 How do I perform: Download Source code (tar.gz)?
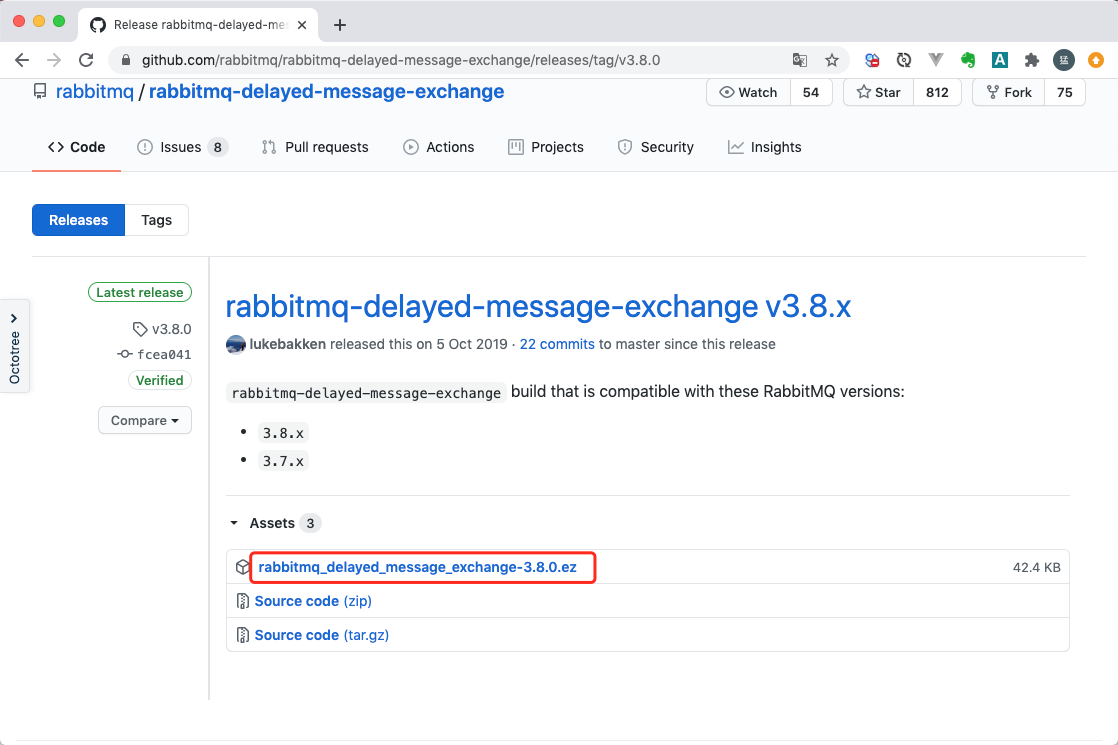point(322,635)
